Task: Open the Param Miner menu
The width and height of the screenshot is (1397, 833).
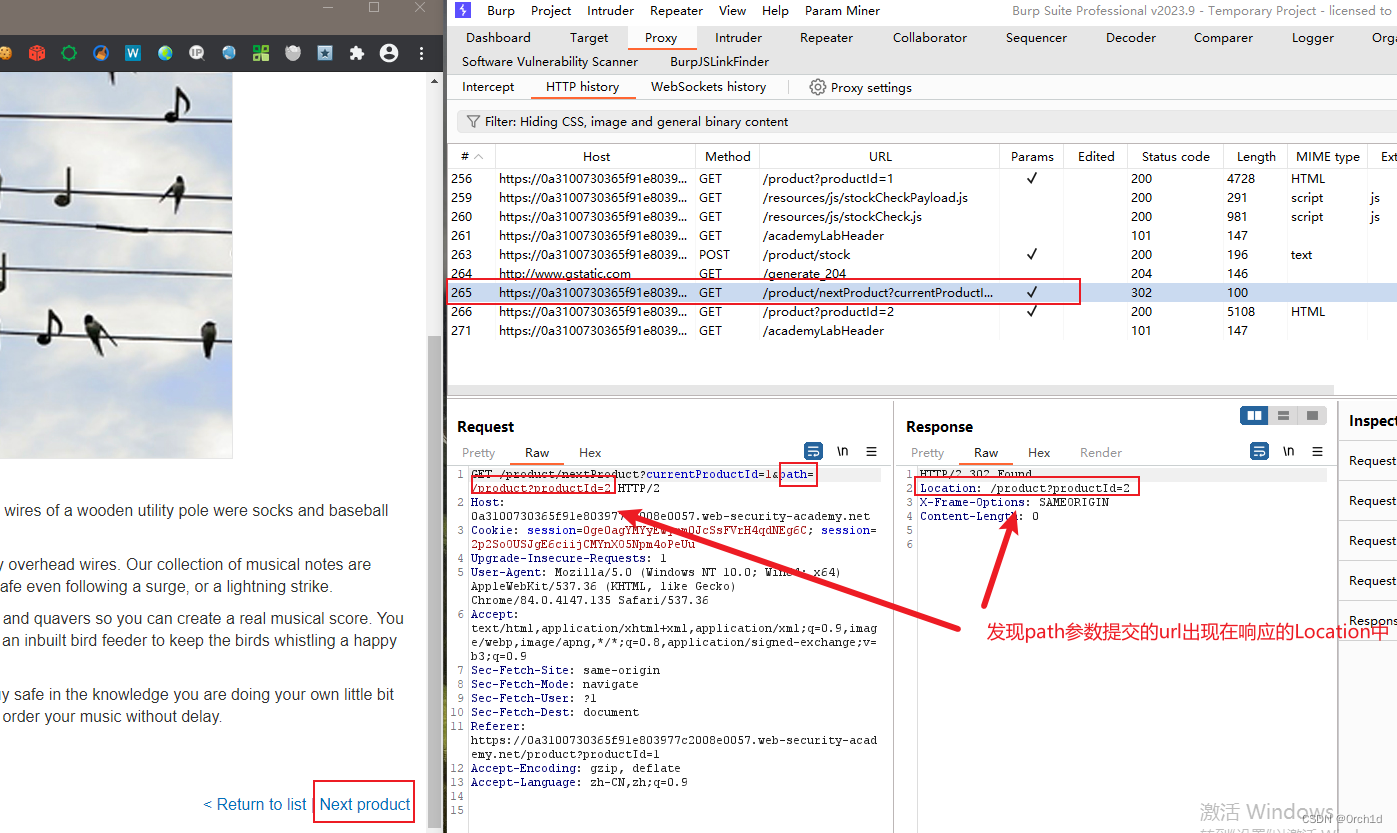Action: point(842,11)
